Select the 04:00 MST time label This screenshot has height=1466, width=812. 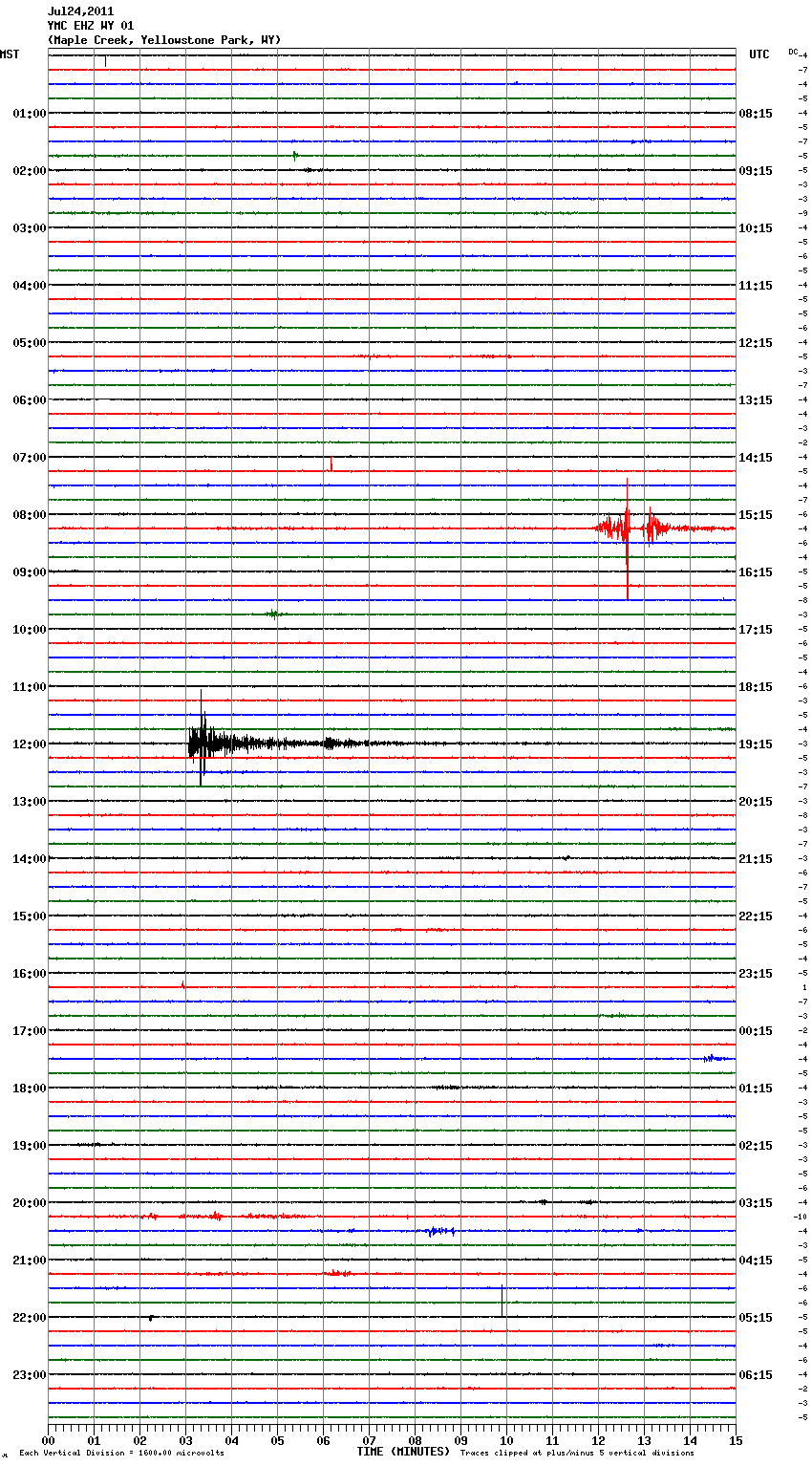coord(30,286)
